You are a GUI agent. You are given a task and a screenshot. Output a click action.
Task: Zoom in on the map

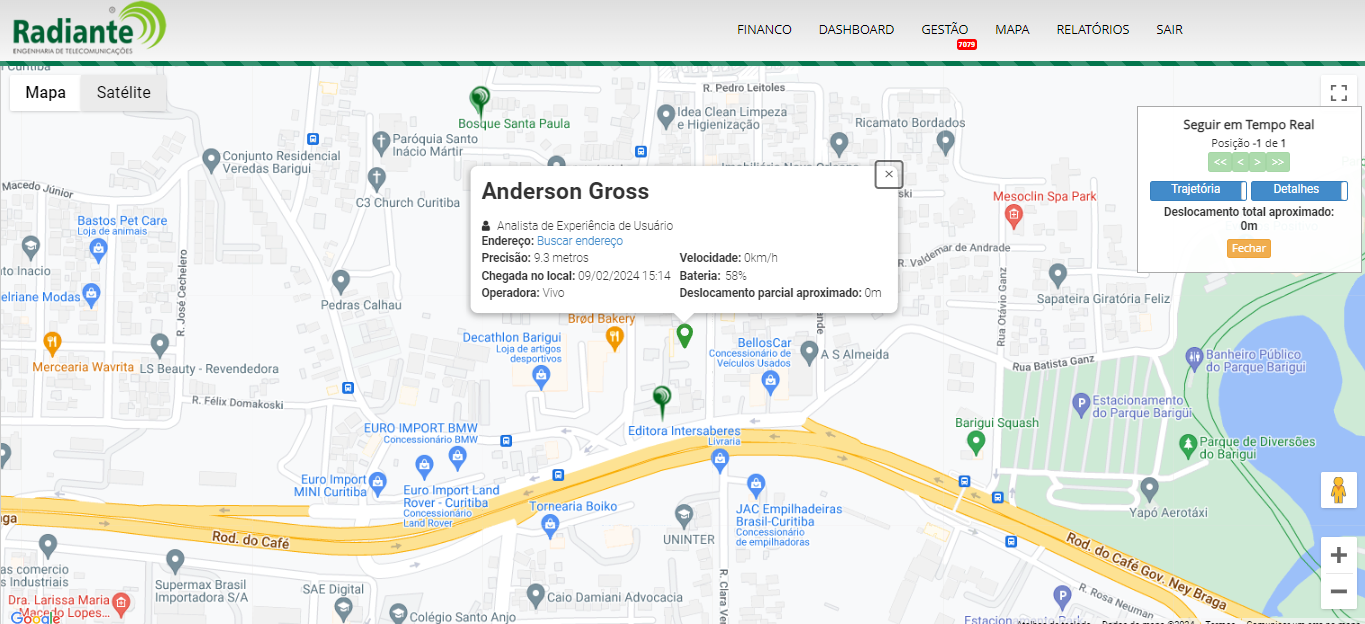click(x=1338, y=555)
